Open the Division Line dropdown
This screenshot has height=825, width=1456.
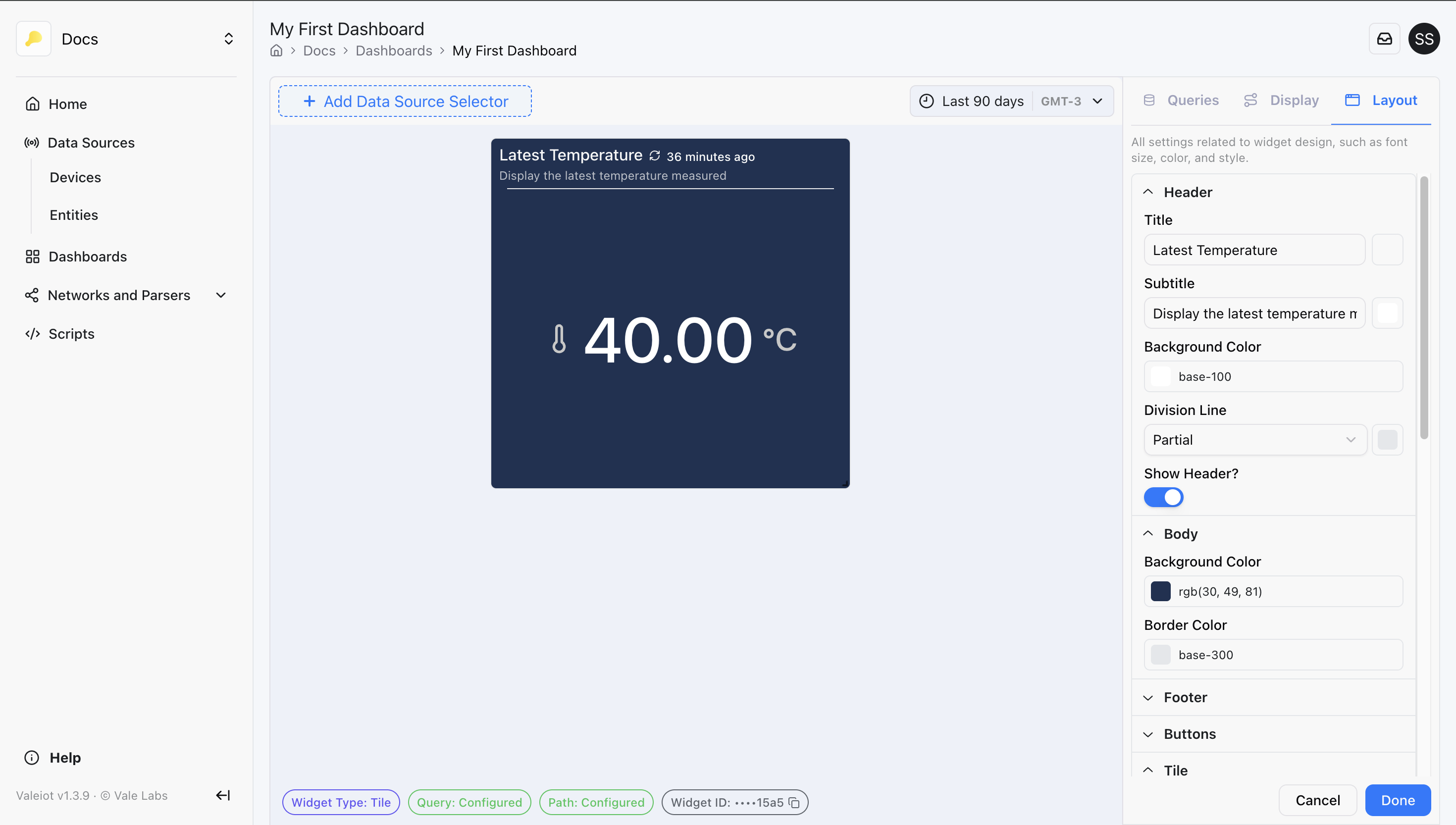pyautogui.click(x=1254, y=440)
